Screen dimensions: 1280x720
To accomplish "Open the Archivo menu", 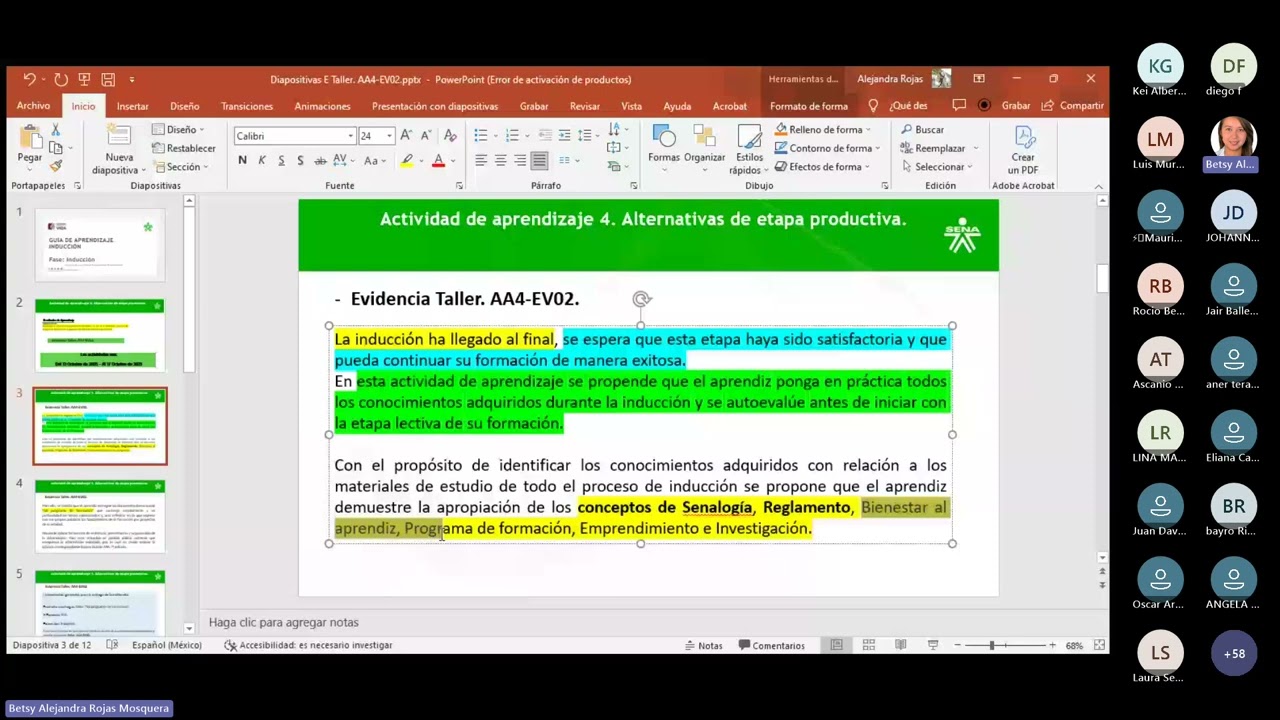I will (x=33, y=106).
